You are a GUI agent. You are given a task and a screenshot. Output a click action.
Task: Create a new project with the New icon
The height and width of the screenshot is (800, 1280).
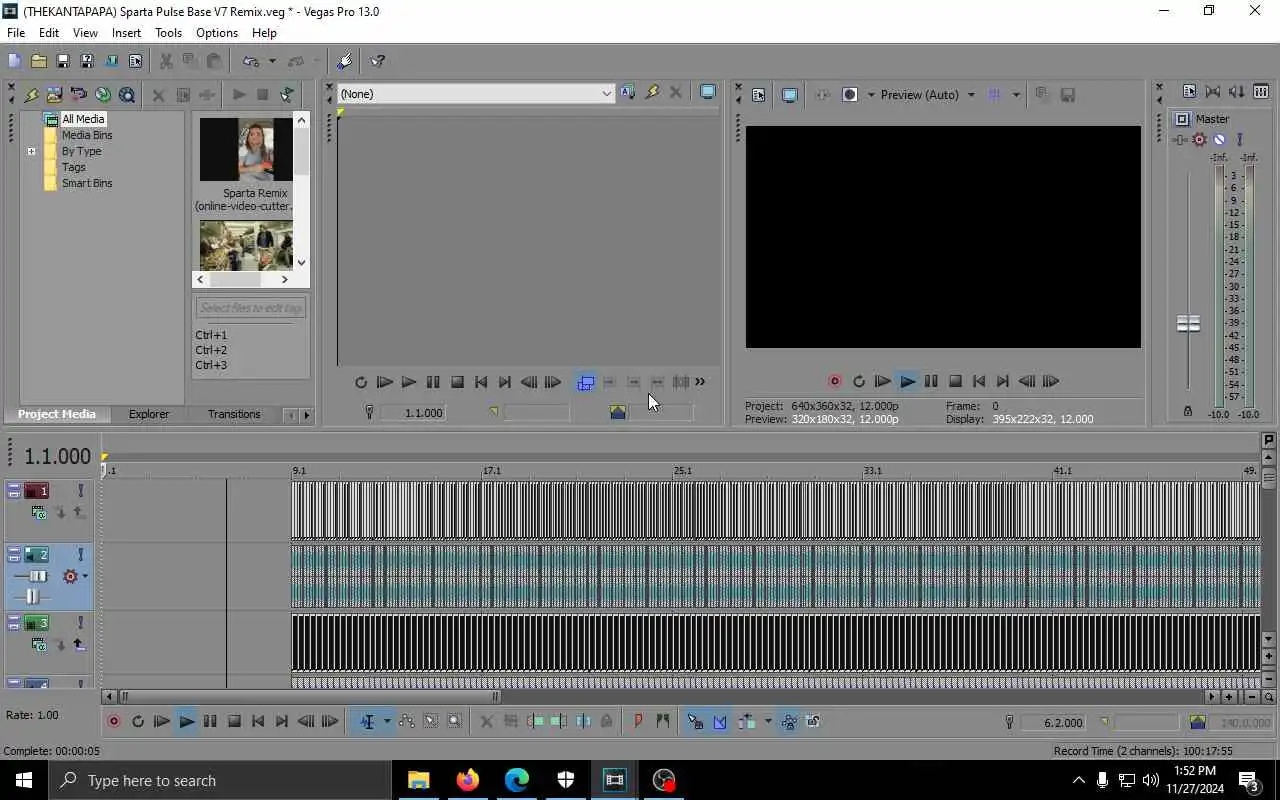tap(14, 61)
